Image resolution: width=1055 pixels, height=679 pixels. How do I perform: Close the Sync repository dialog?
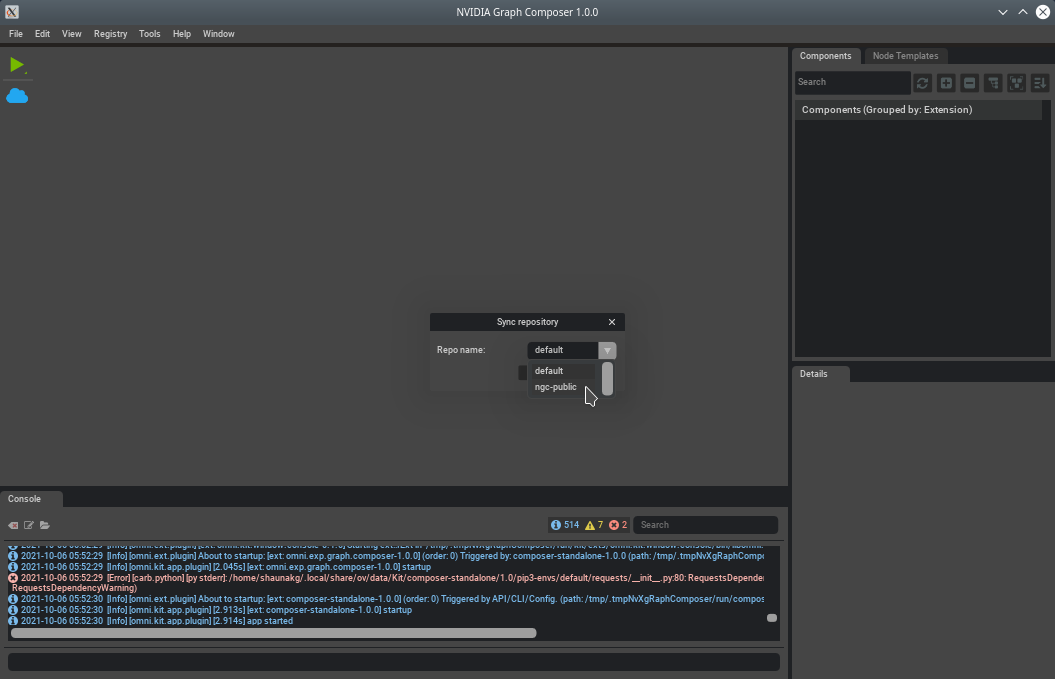coord(612,322)
